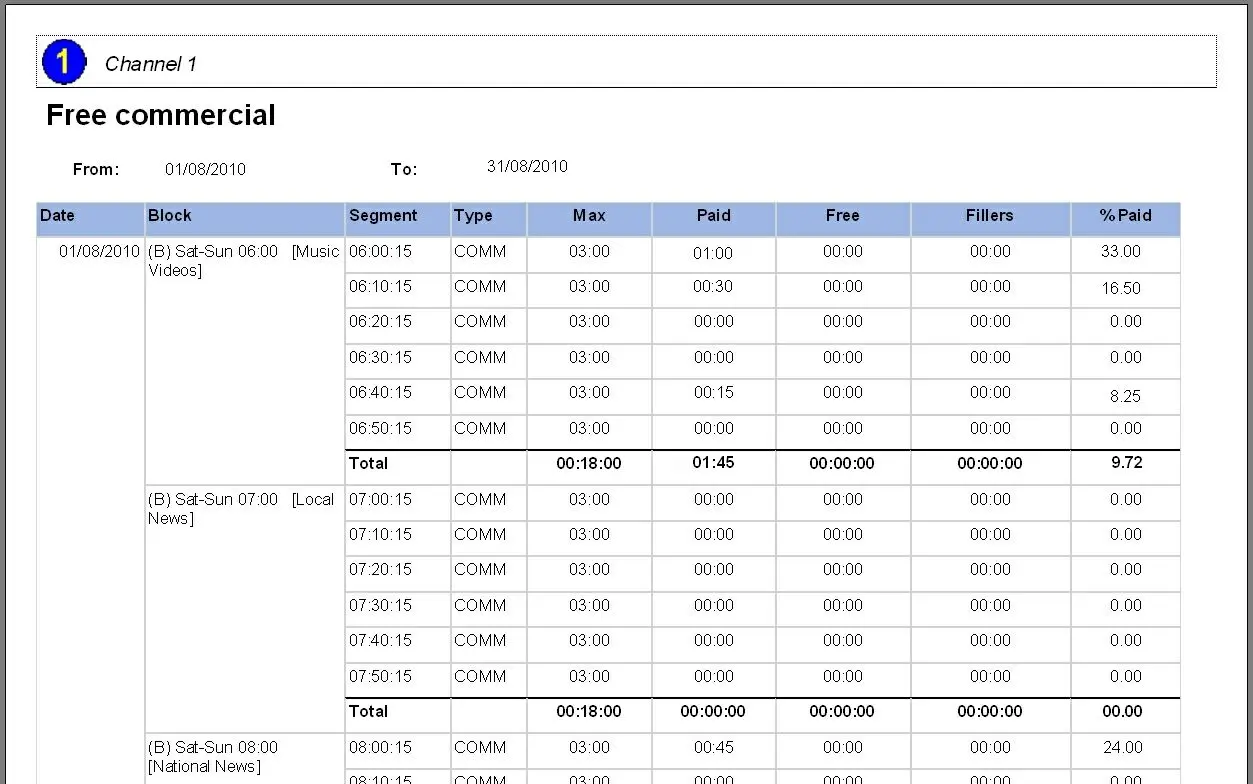Select the To date 31/08/2010
Screen dimensions: 1253x784
tap(527, 167)
